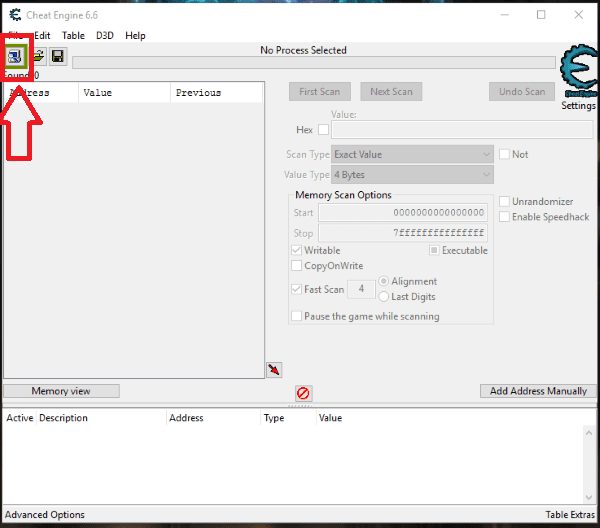Toggle the Writable checkbox

click(x=297, y=250)
